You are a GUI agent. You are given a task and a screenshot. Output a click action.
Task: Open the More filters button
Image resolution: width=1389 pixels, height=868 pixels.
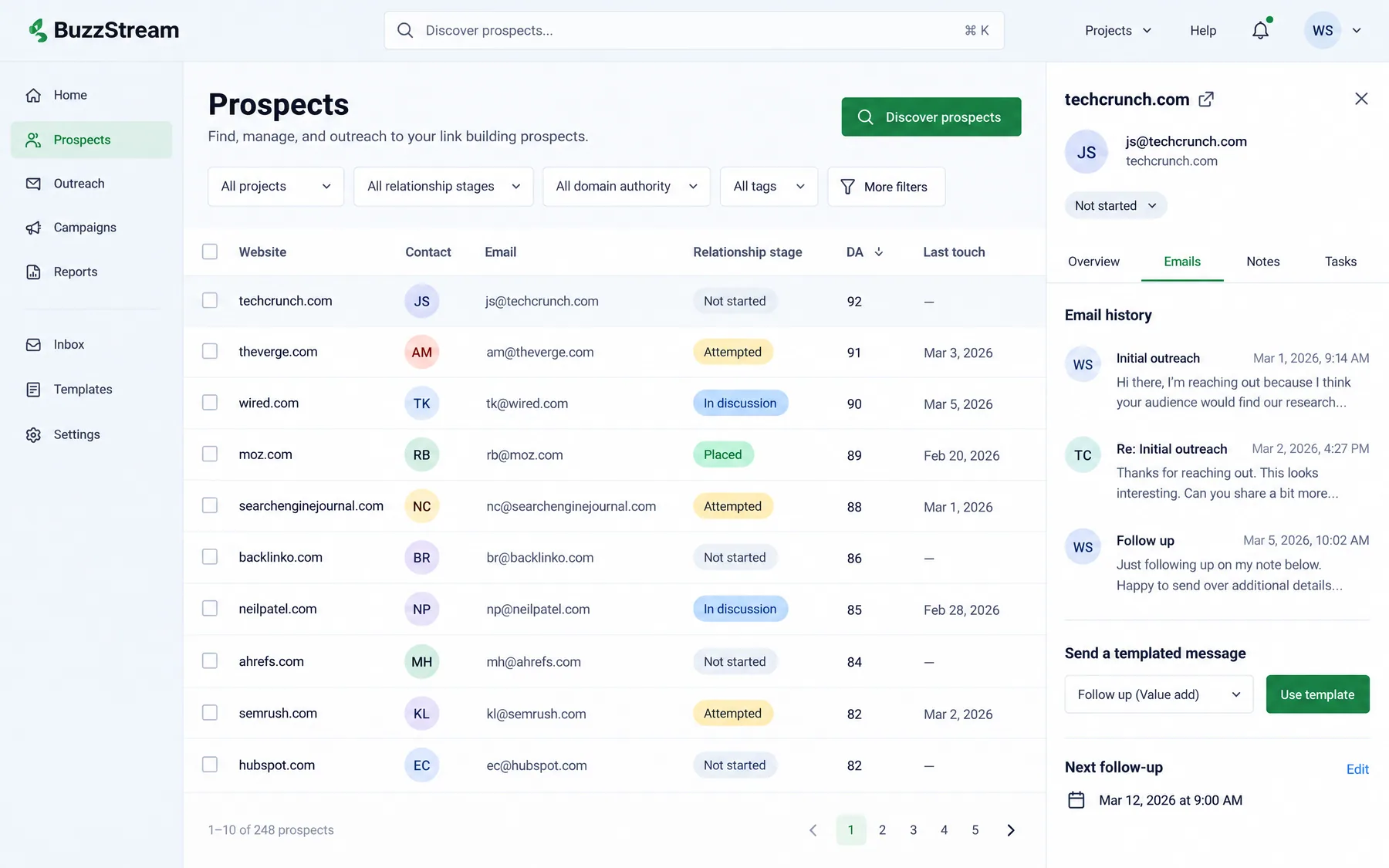click(x=886, y=187)
